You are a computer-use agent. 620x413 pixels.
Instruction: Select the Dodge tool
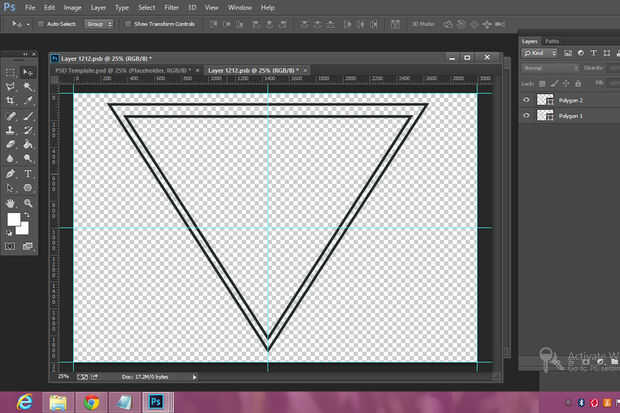[x=28, y=158]
